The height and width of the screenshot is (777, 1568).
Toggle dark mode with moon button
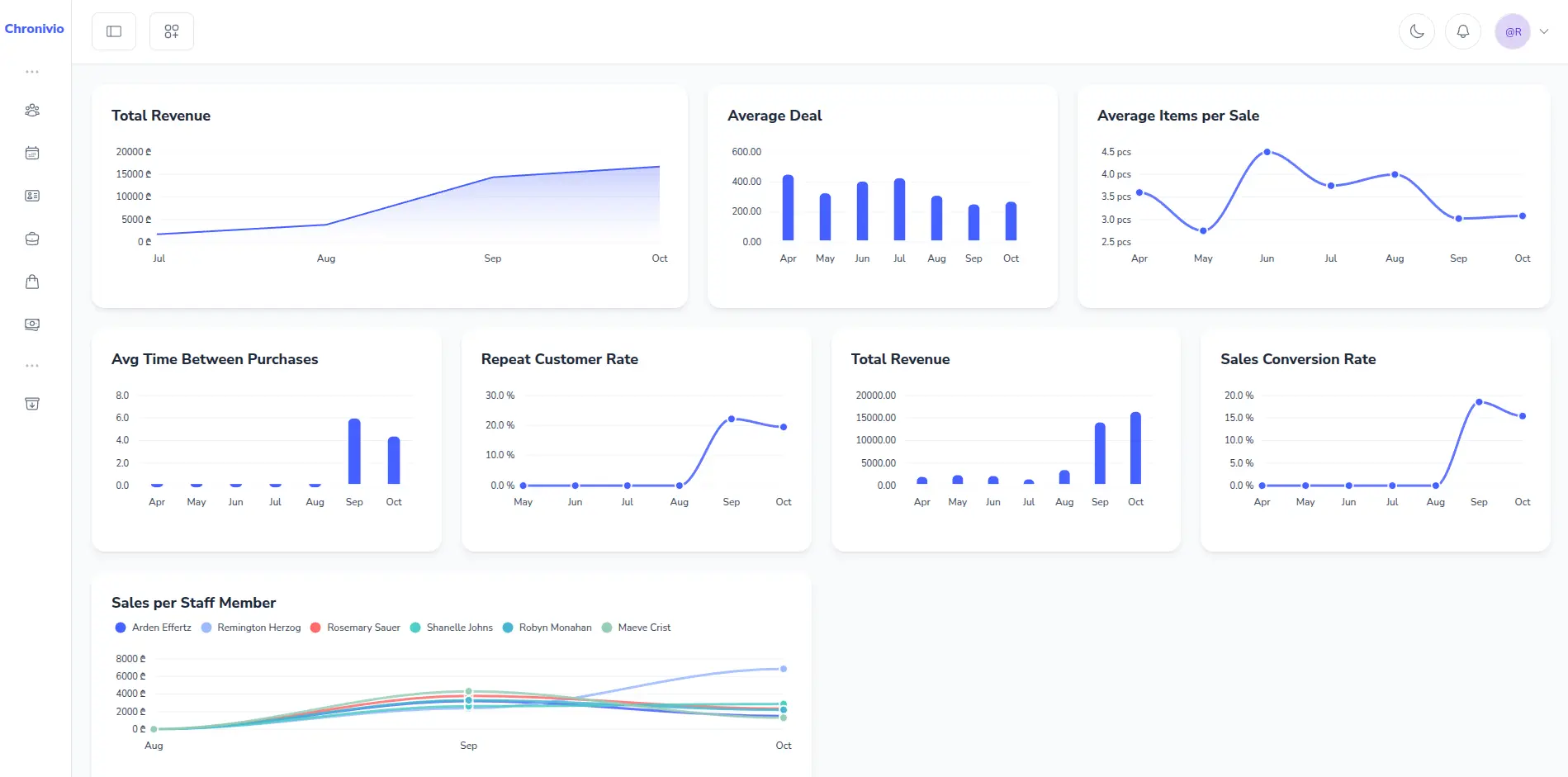coord(1416,32)
